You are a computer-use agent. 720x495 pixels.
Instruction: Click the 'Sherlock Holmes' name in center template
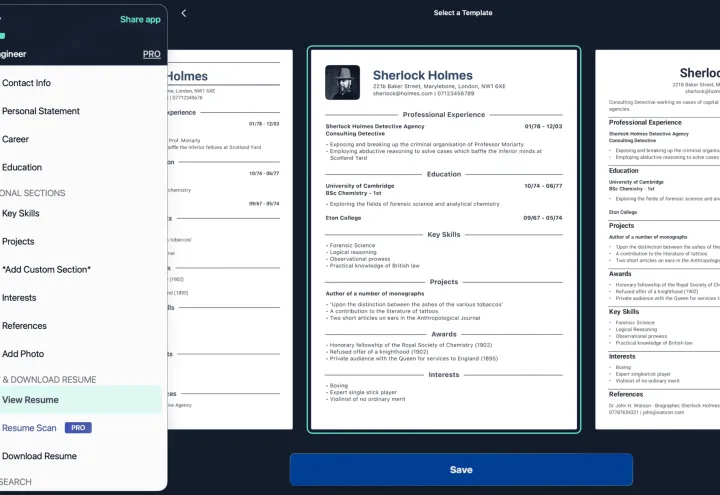coord(422,75)
